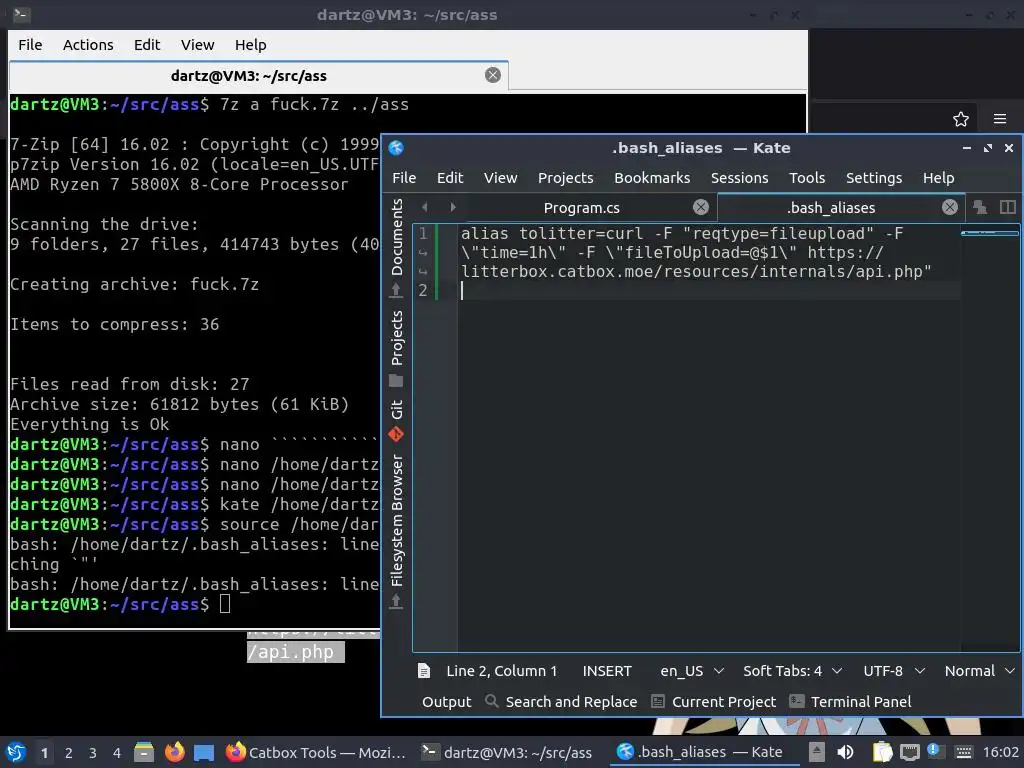Open the Tools menu in Kate
1024x768 pixels.
807,178
